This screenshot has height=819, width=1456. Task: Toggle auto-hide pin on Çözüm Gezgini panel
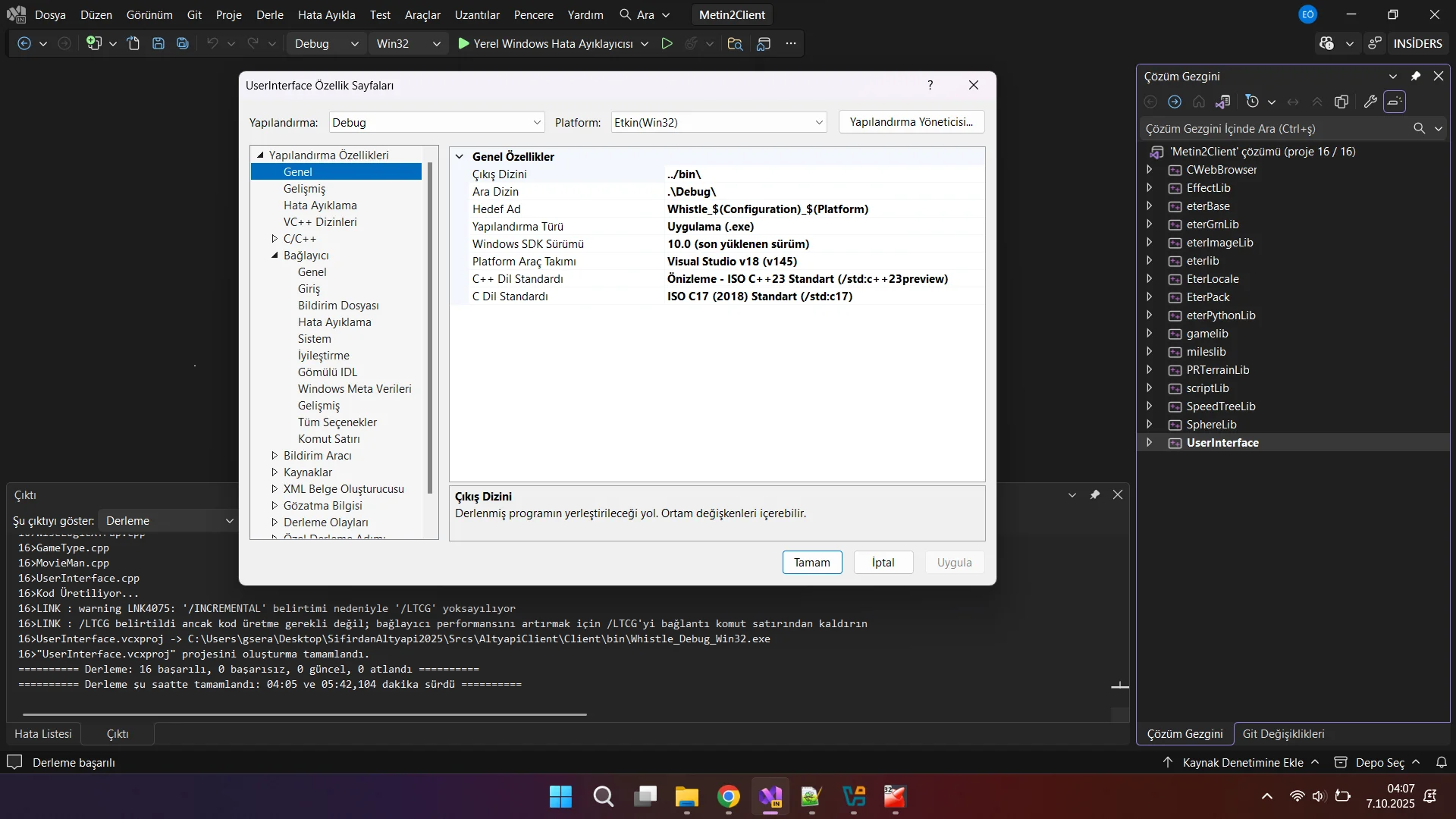[x=1415, y=76]
